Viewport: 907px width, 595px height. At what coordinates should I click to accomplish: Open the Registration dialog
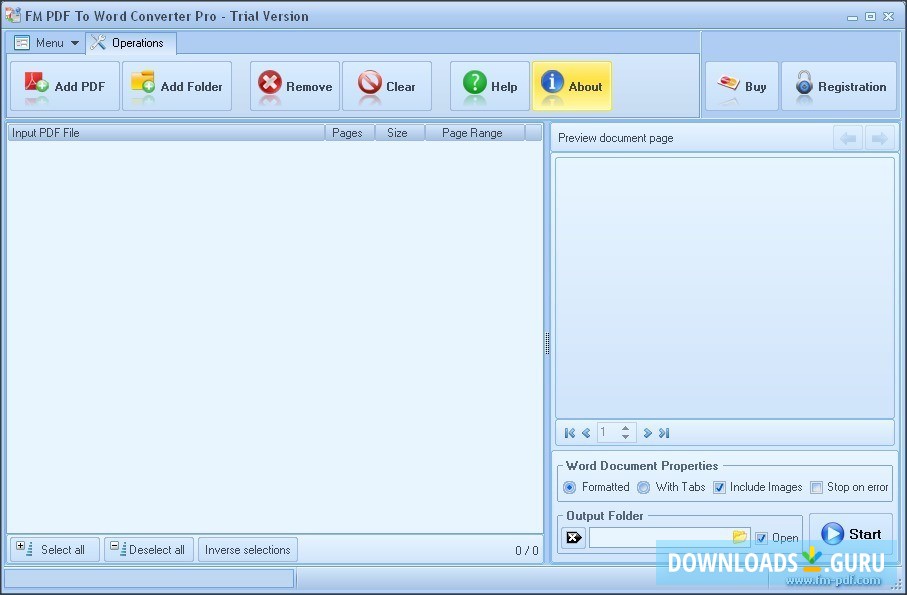839,86
